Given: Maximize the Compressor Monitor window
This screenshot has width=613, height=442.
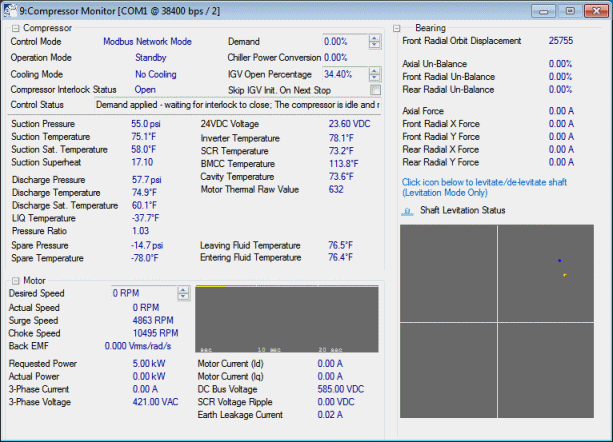Looking at the screenshot, I should click(x=570, y=11).
